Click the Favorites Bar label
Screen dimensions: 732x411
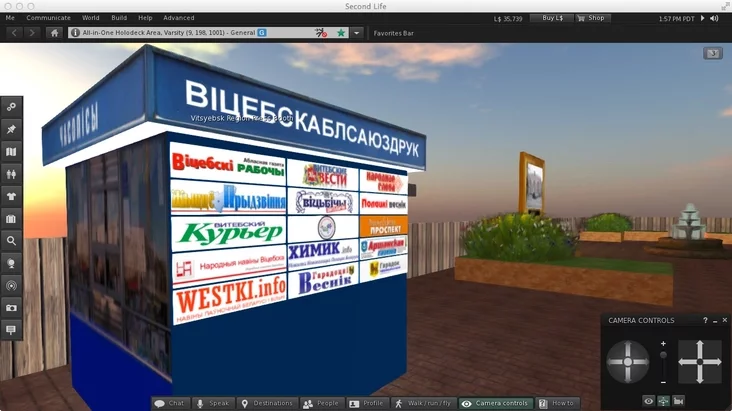coord(394,33)
